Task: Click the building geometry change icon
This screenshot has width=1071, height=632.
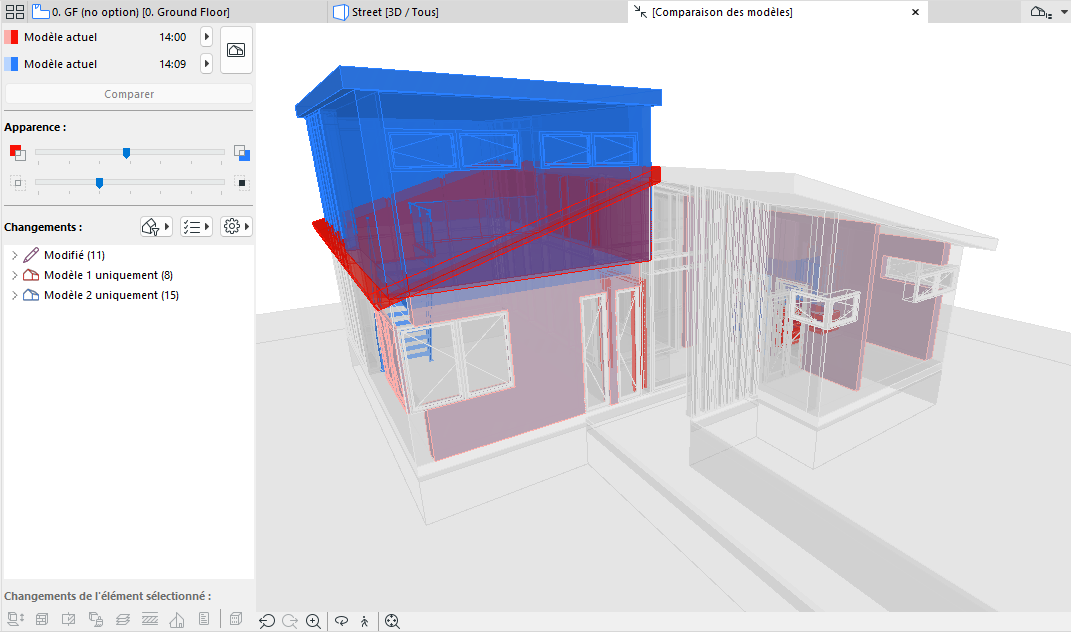Action: 177,619
